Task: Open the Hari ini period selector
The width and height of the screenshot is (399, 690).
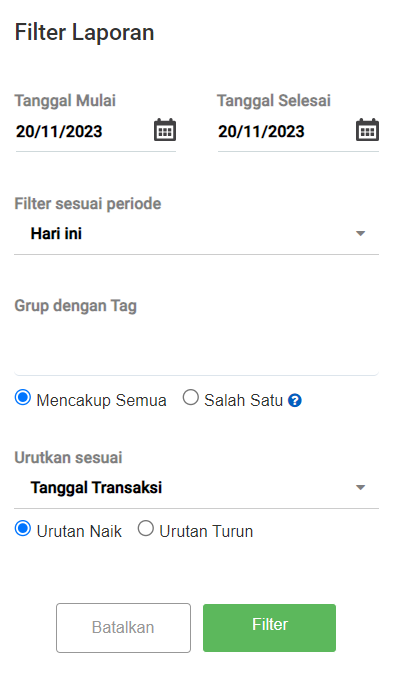Action: [196, 234]
